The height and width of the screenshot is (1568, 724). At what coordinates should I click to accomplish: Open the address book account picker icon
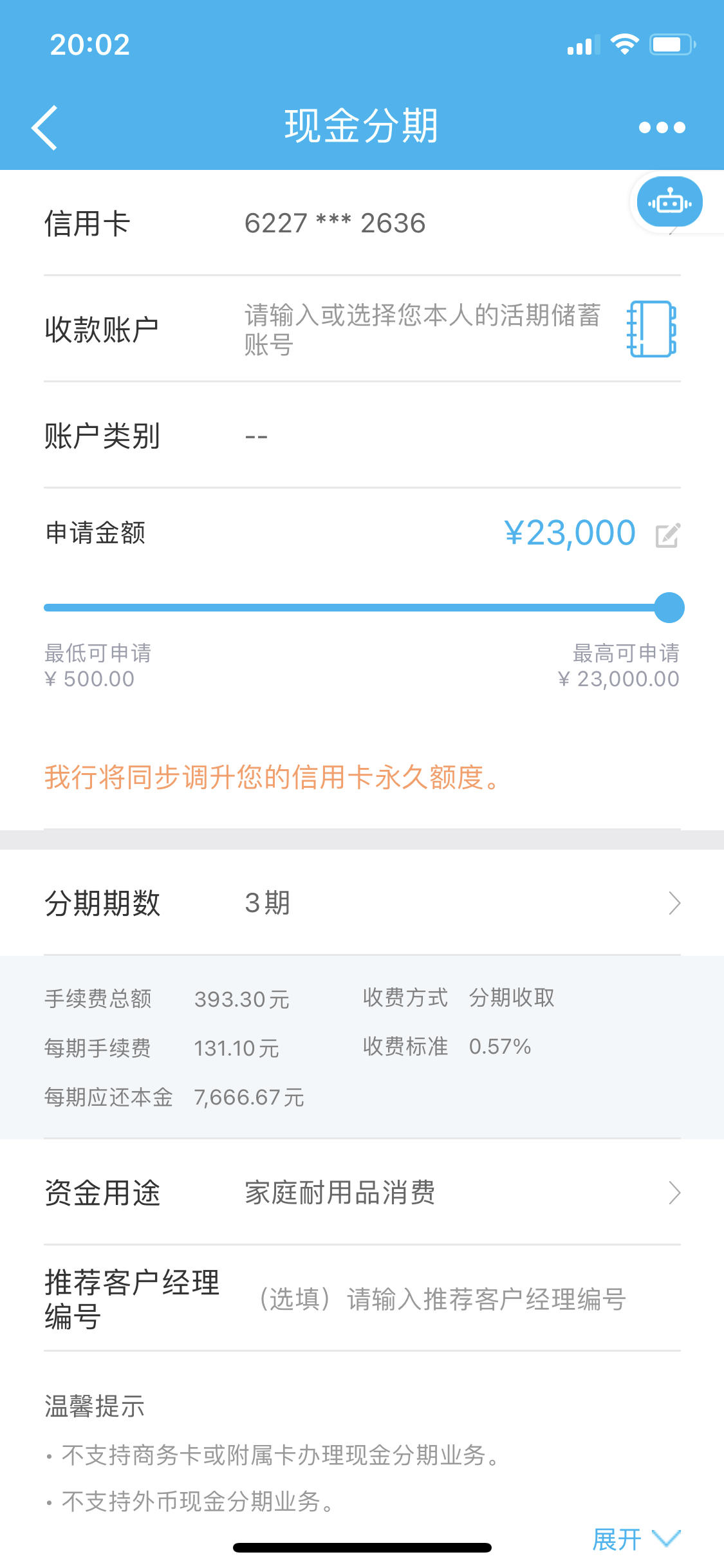(651, 329)
